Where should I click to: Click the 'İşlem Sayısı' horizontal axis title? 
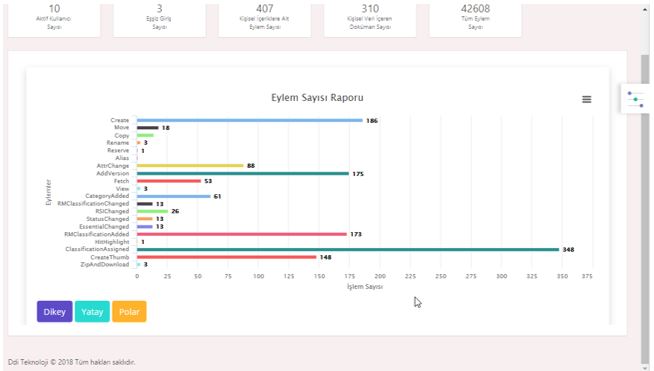point(365,287)
